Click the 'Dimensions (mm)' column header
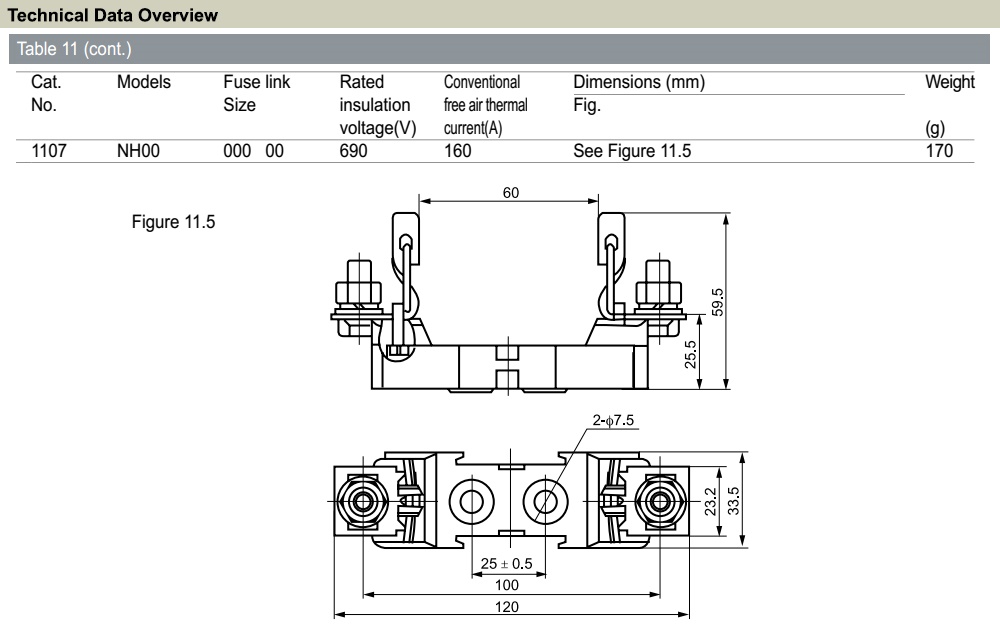1000x630 pixels. coord(639,82)
